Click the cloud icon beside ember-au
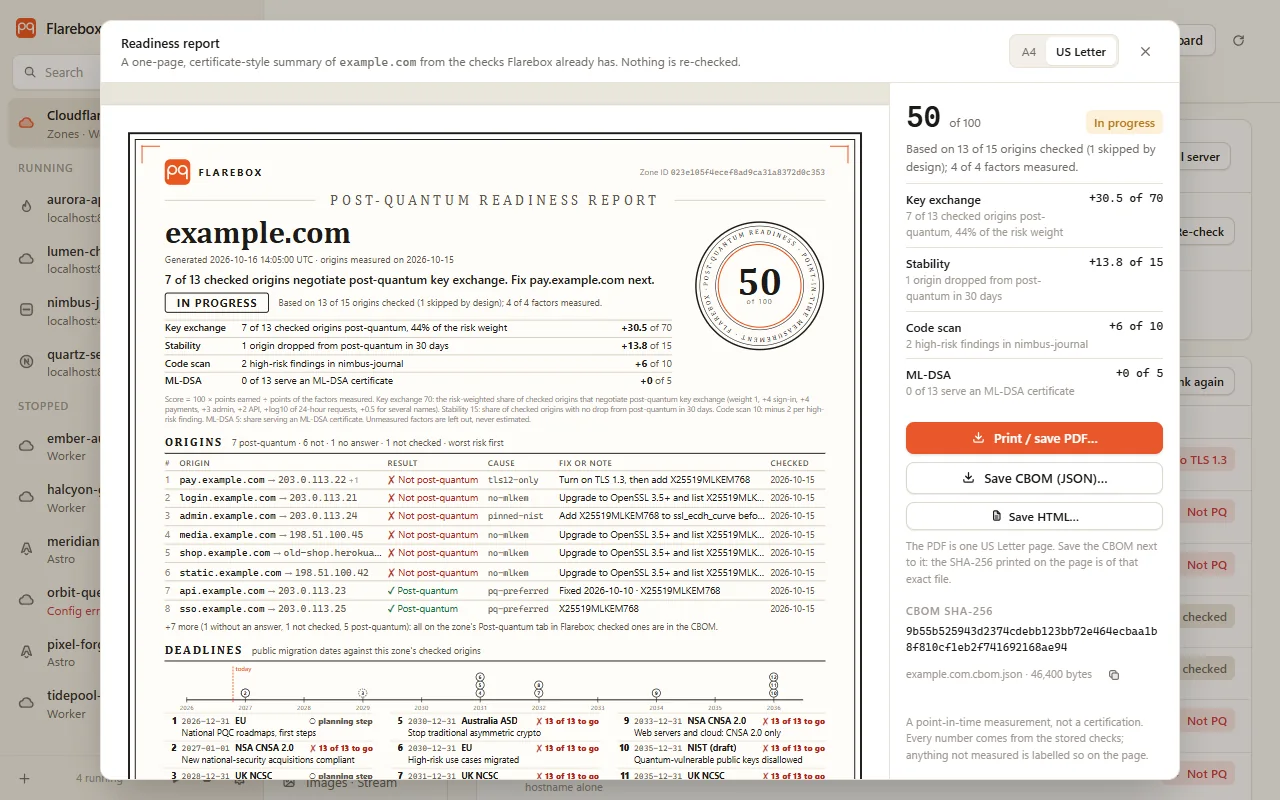 [27, 446]
